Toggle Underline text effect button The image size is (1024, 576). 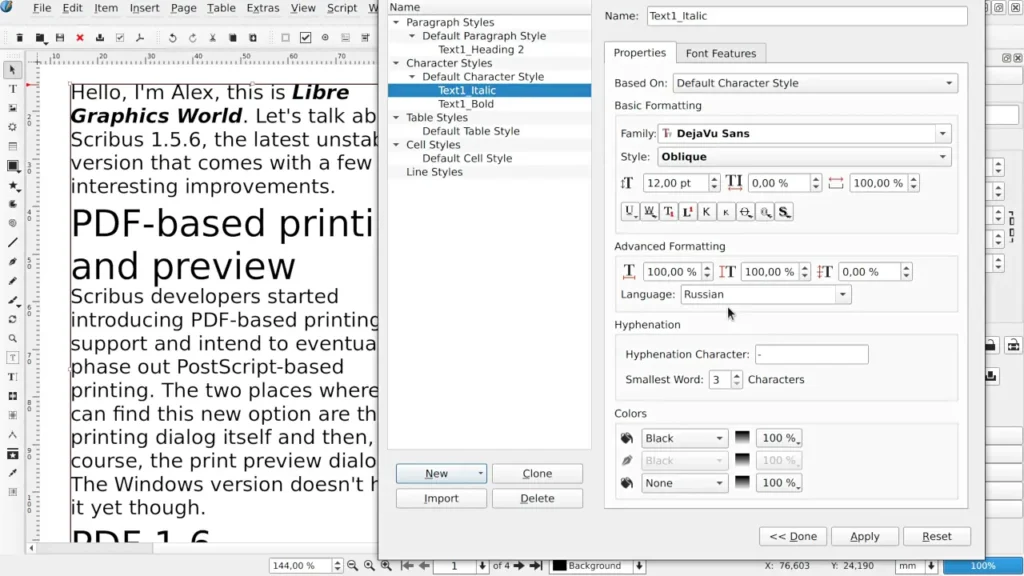point(630,212)
